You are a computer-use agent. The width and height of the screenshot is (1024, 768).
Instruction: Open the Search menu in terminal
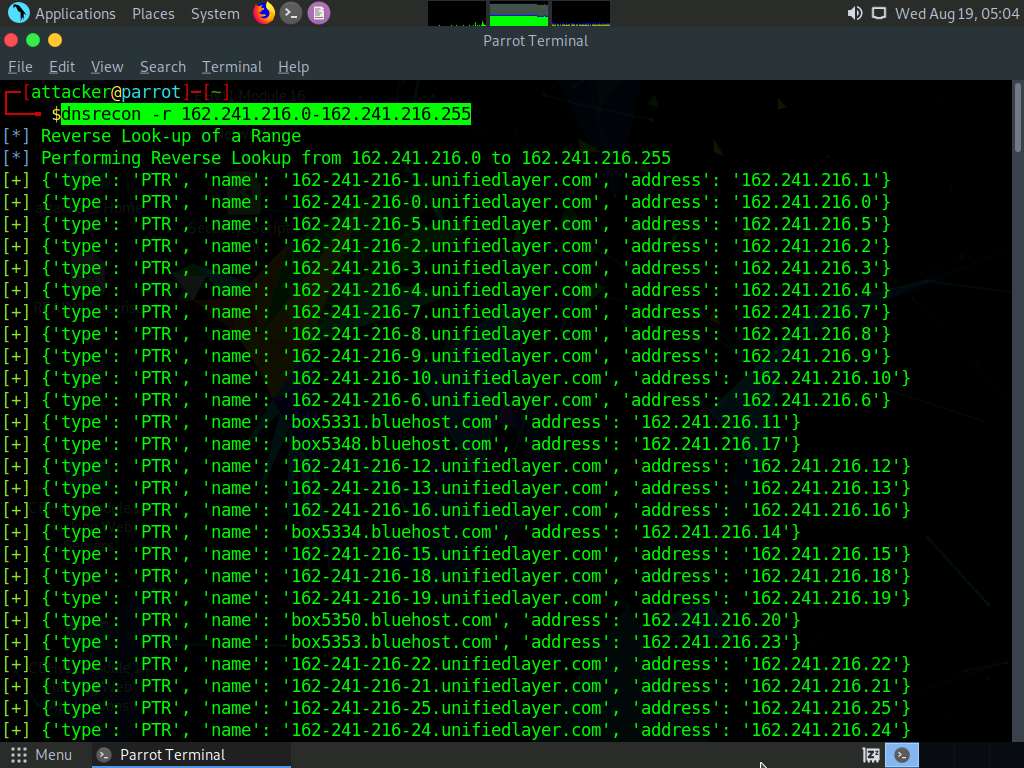tap(163, 67)
